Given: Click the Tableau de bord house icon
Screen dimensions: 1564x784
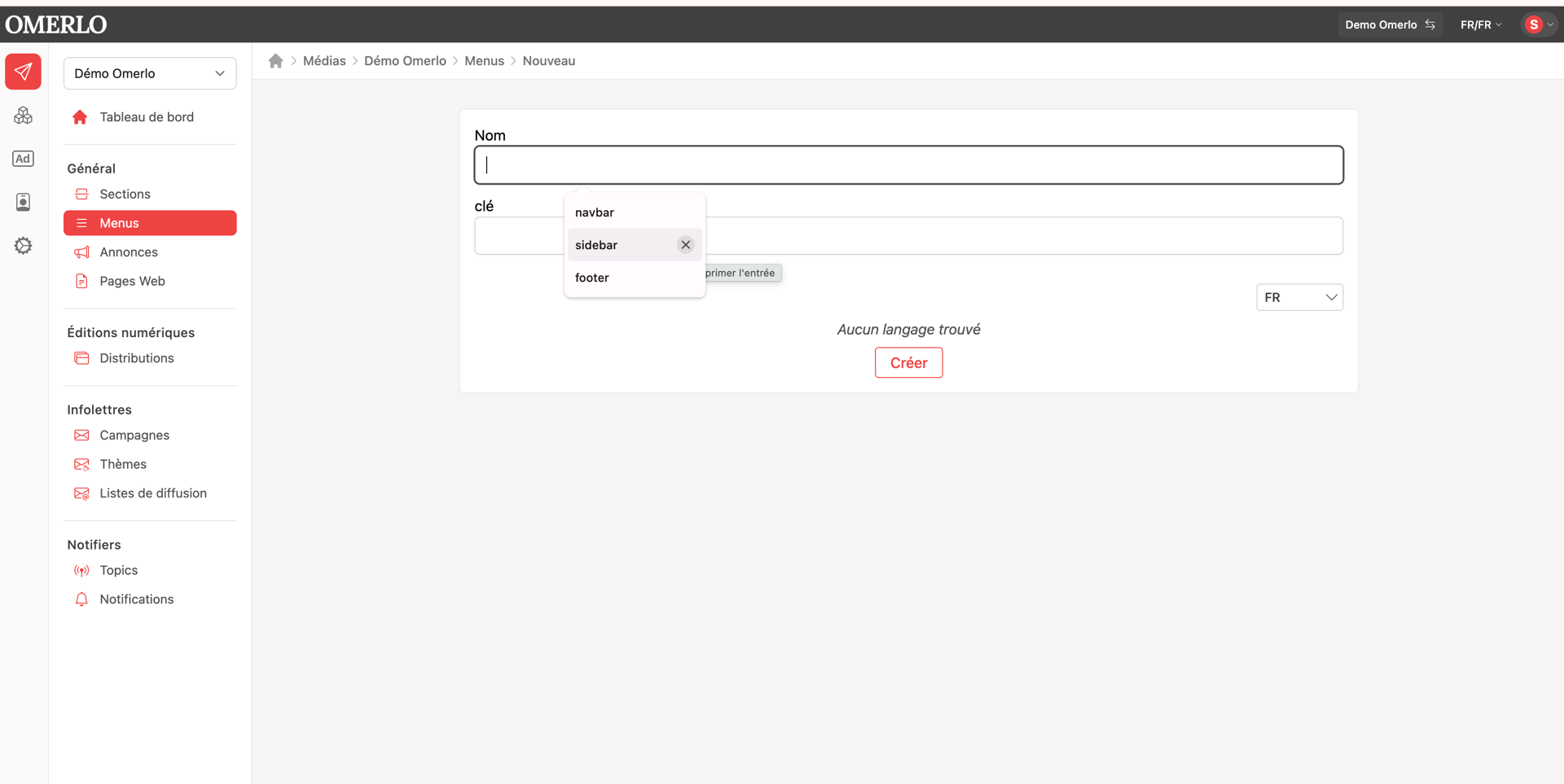Looking at the screenshot, I should [80, 117].
